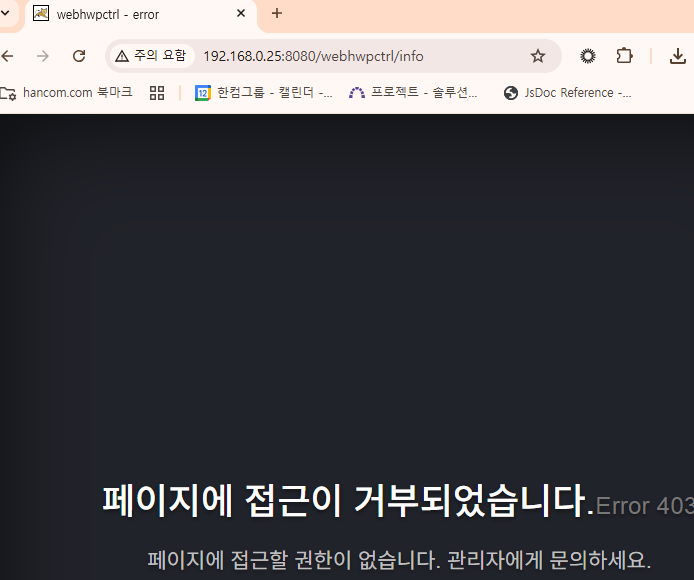Image resolution: width=694 pixels, height=580 pixels.
Task: Go back to the previous page
Action: [8, 56]
